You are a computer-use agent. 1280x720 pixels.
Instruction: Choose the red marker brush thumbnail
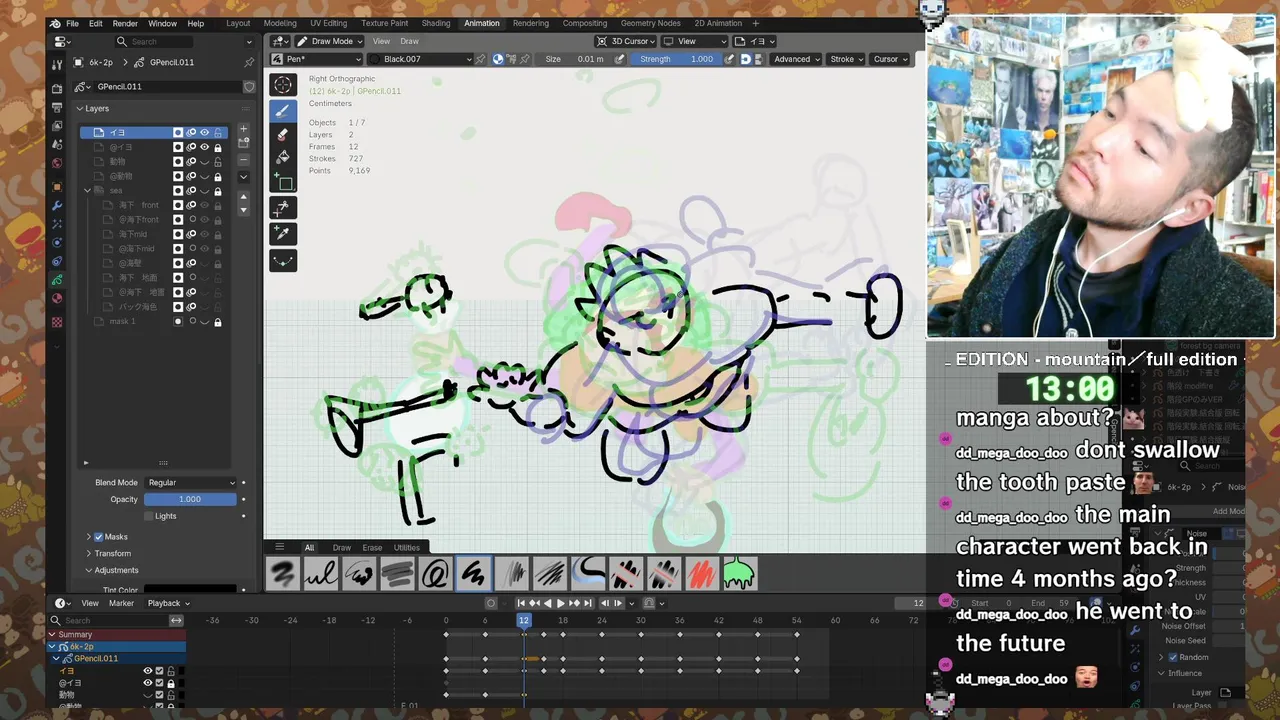click(702, 574)
